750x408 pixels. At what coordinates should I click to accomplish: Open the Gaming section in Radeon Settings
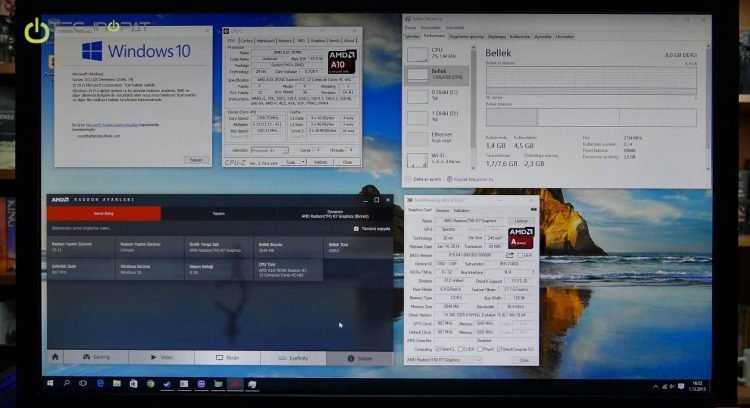point(96,357)
